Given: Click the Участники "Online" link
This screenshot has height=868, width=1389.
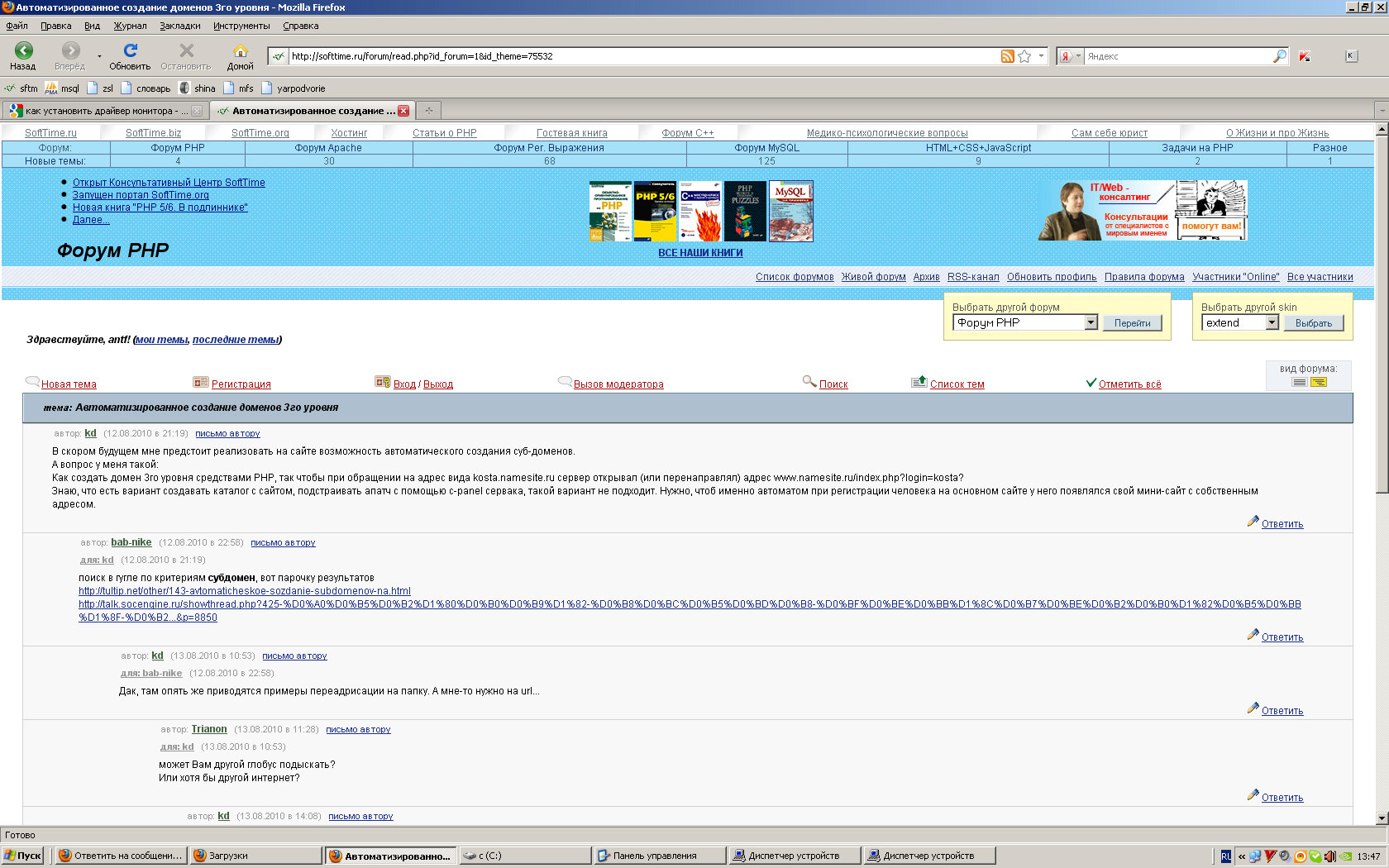Looking at the screenshot, I should click(1235, 277).
